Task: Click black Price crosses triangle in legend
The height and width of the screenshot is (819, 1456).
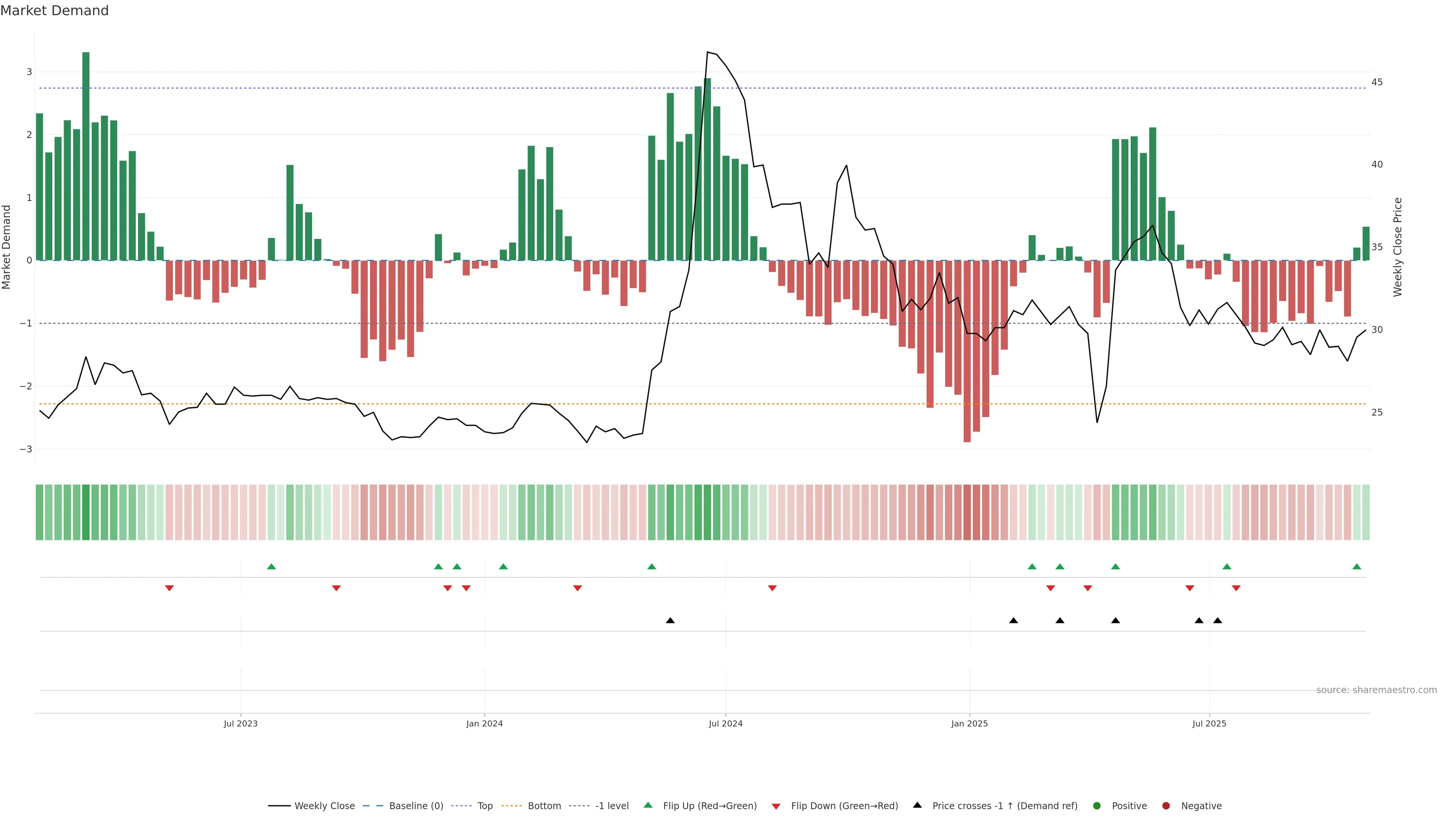Action: point(917,805)
